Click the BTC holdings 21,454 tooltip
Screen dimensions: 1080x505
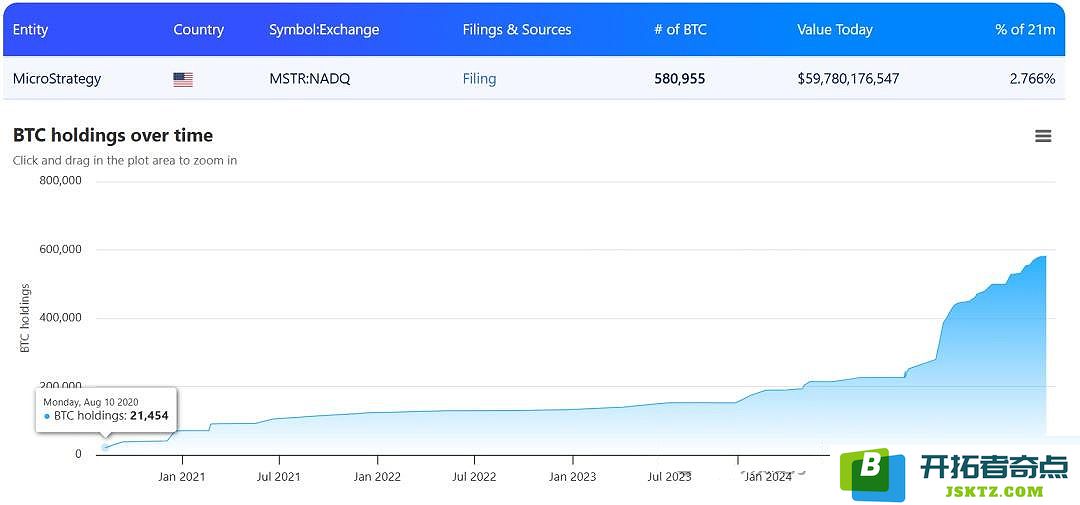pos(106,409)
